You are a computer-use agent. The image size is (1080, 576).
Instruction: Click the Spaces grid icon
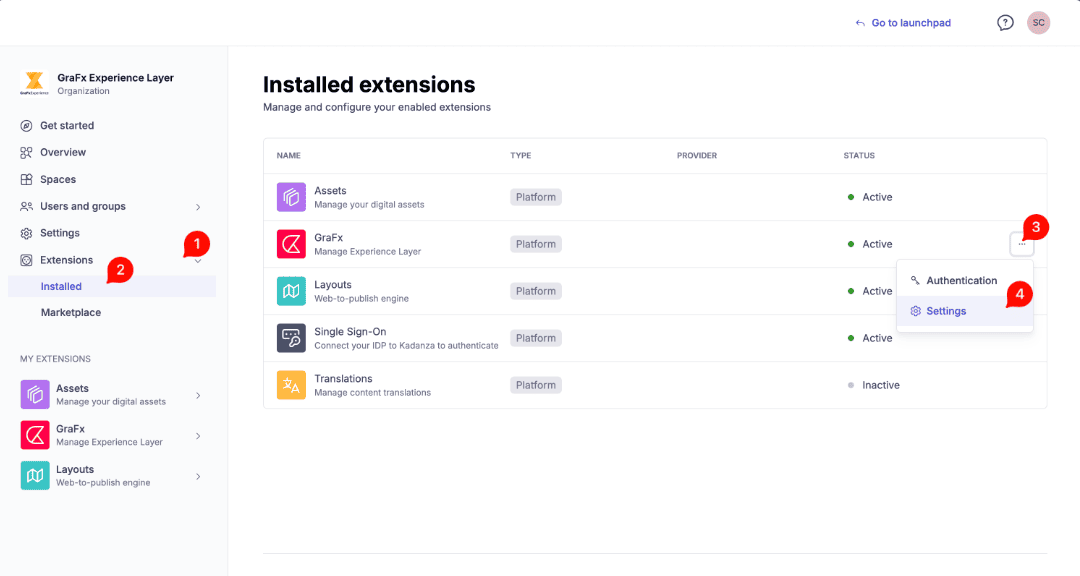[26, 179]
